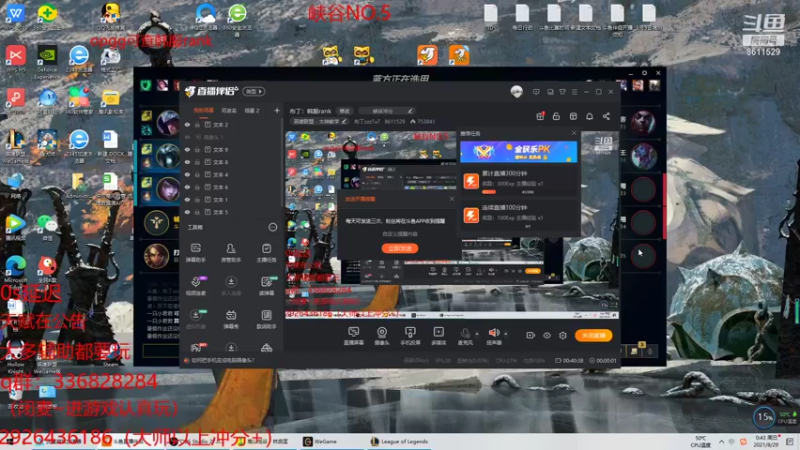This screenshot has height=450, width=800.
Task: Click the gift box icon with red dot
Action: (540, 116)
